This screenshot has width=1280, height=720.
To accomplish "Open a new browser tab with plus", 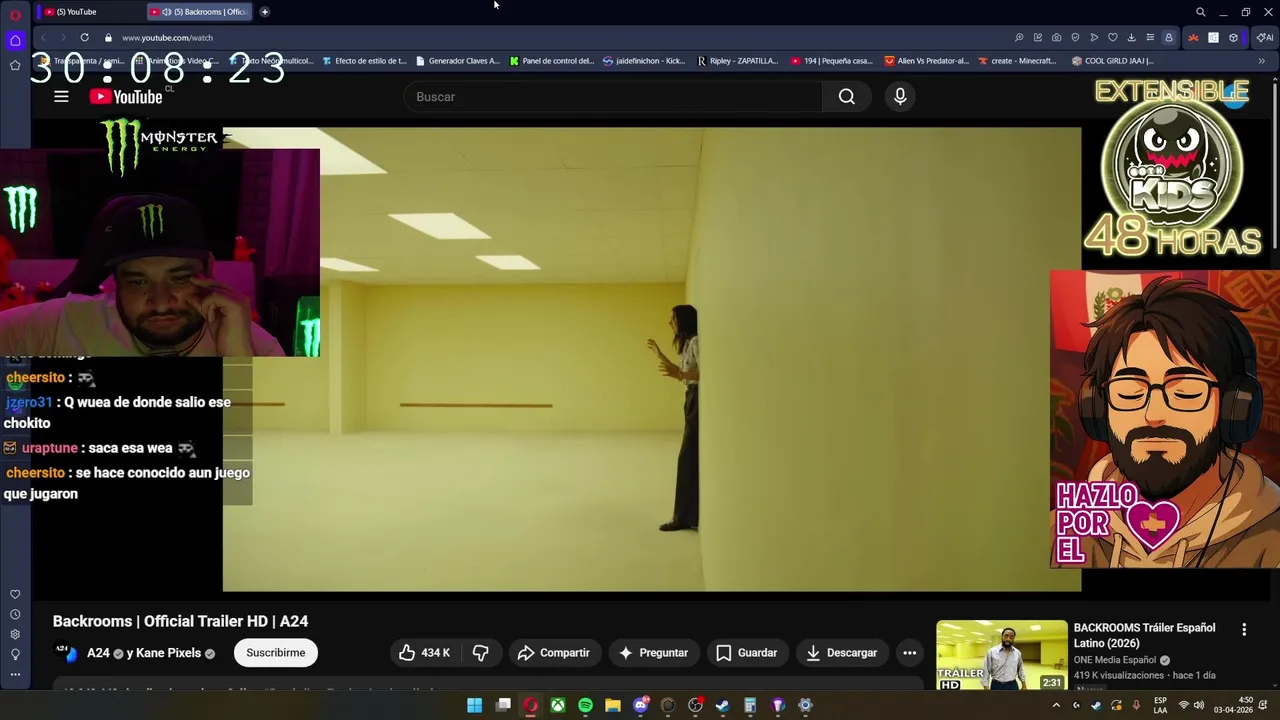I will pyautogui.click(x=264, y=12).
